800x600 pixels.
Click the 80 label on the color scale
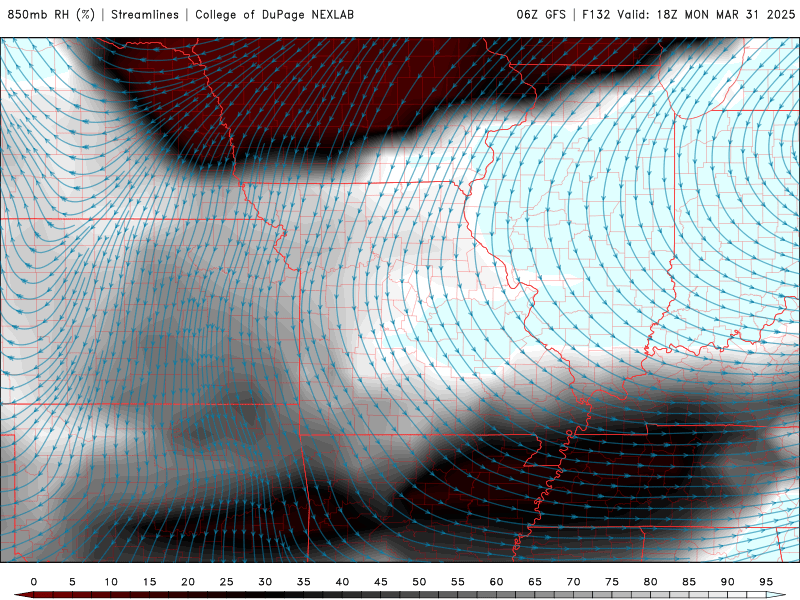(651, 582)
